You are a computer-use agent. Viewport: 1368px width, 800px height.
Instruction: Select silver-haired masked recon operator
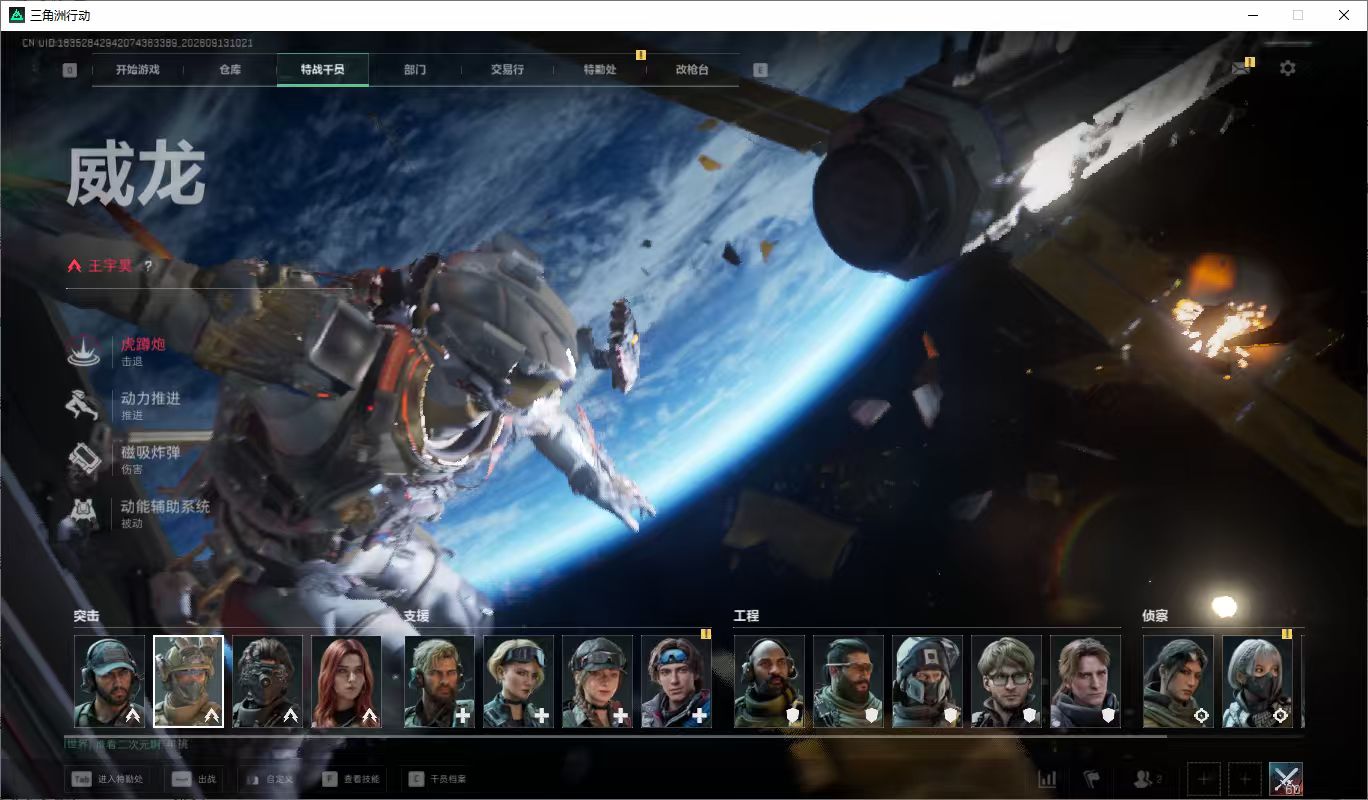1258,682
